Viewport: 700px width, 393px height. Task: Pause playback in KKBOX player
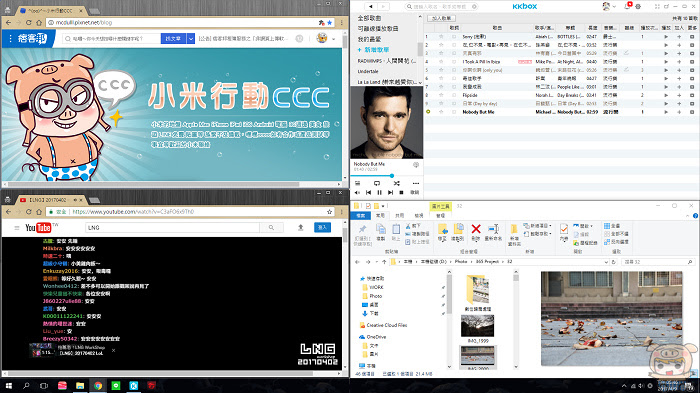coord(379,192)
